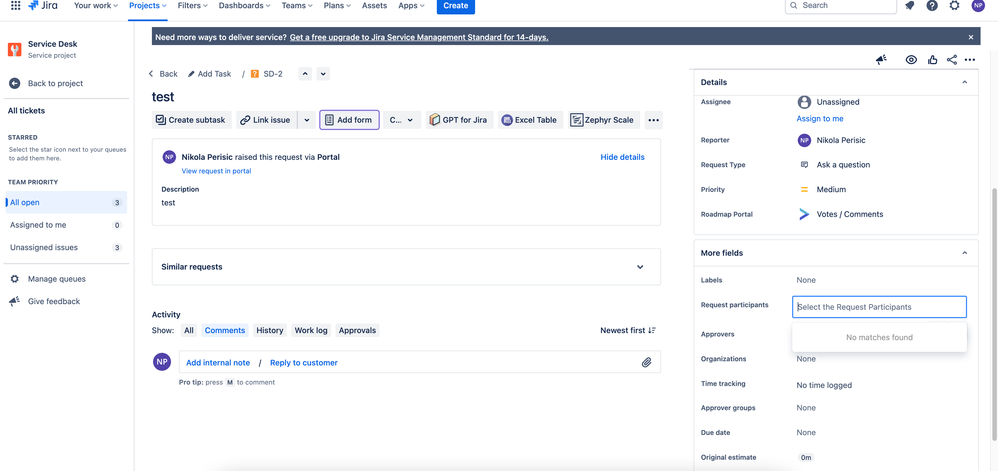The width and height of the screenshot is (998, 471).
Task: Click the page vertical scrollbar
Action: 994,312
